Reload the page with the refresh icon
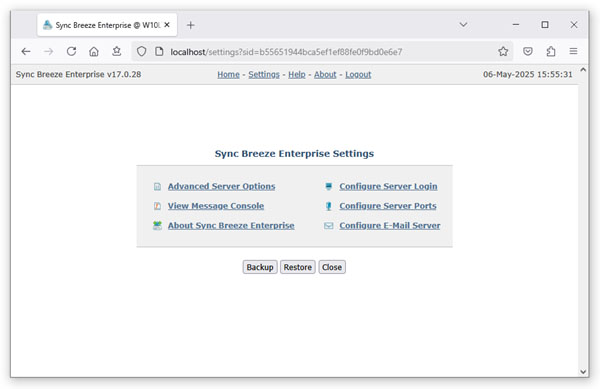This screenshot has width=600, height=389. coord(71,51)
